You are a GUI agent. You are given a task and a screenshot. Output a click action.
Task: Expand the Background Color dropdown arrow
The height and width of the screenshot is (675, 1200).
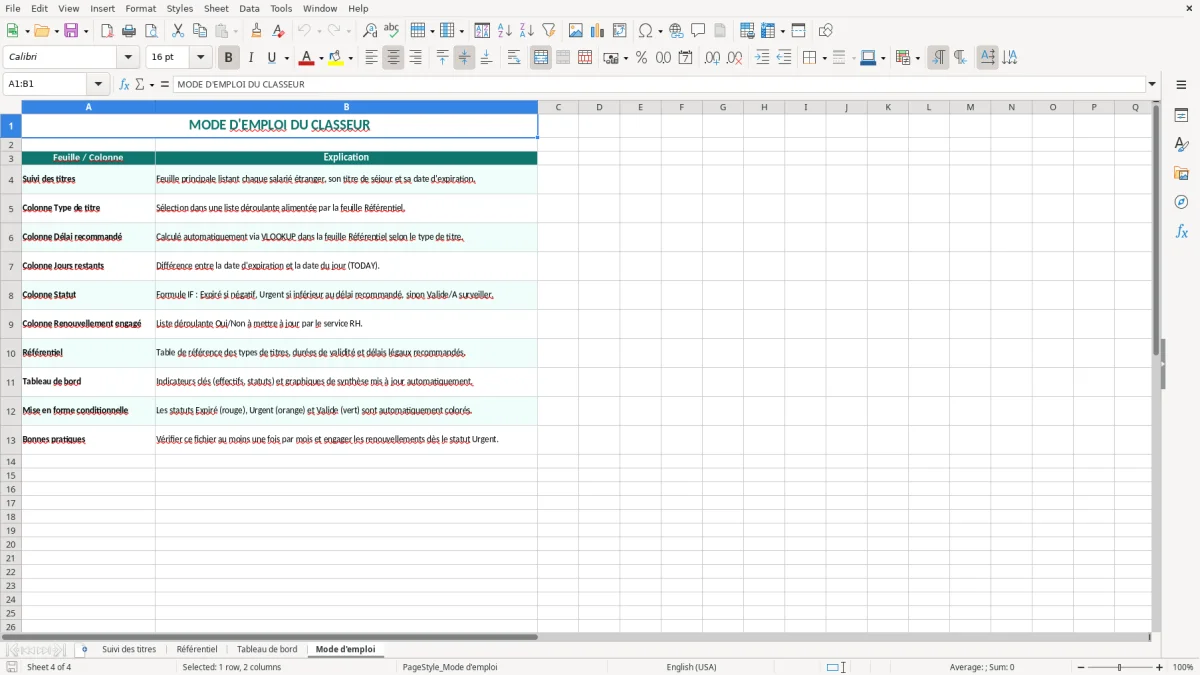(x=350, y=59)
